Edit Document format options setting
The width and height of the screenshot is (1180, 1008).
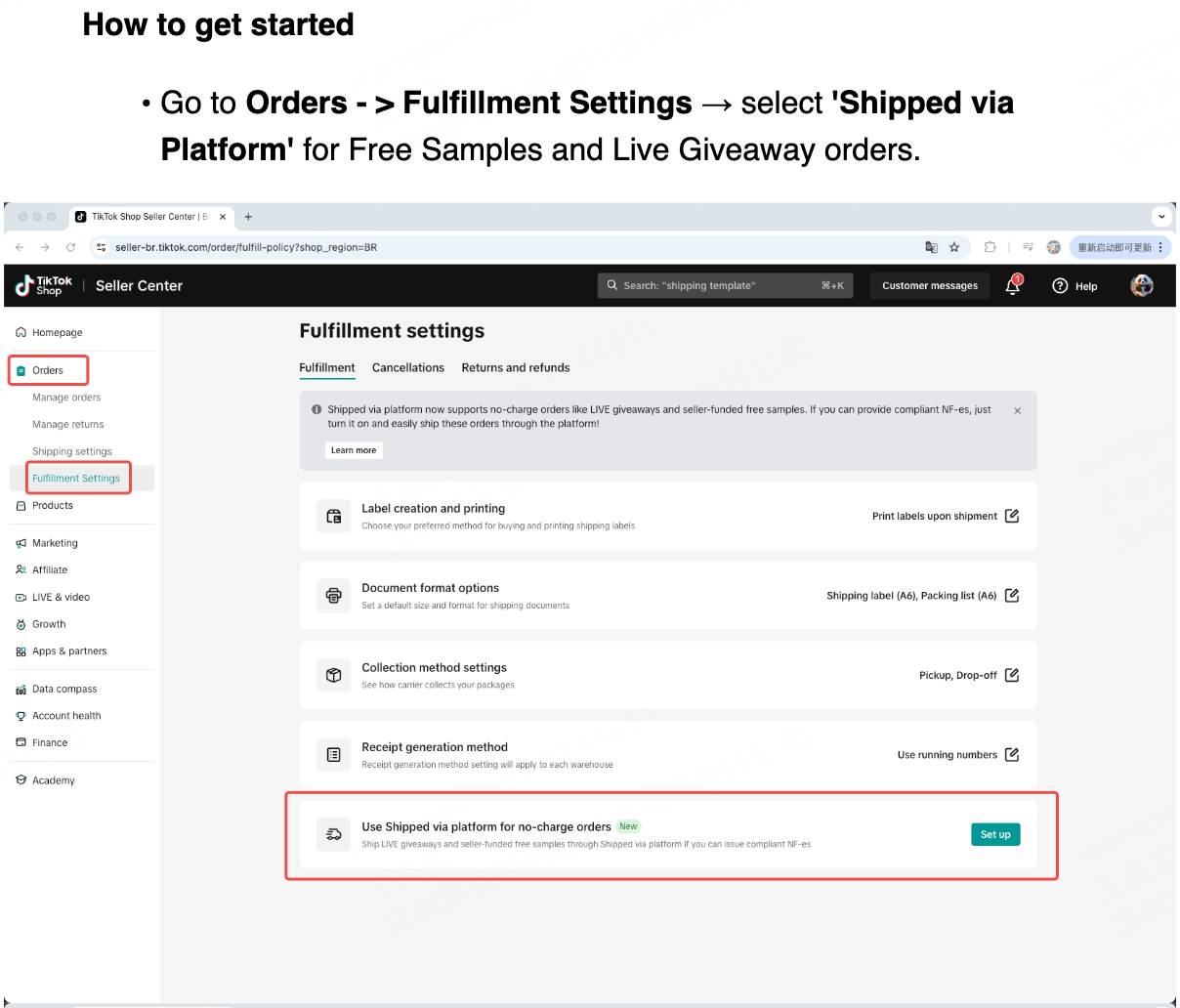pyautogui.click(x=1012, y=596)
